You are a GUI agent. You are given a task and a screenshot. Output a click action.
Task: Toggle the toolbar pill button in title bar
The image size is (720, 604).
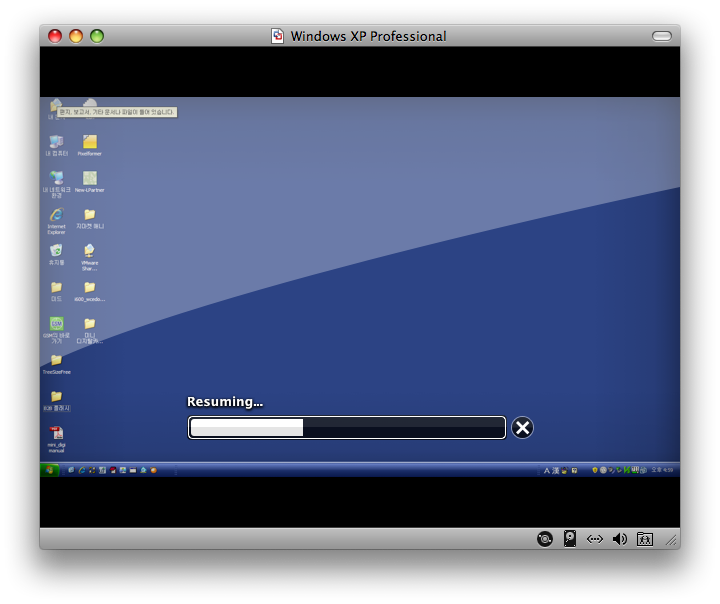click(x=662, y=36)
